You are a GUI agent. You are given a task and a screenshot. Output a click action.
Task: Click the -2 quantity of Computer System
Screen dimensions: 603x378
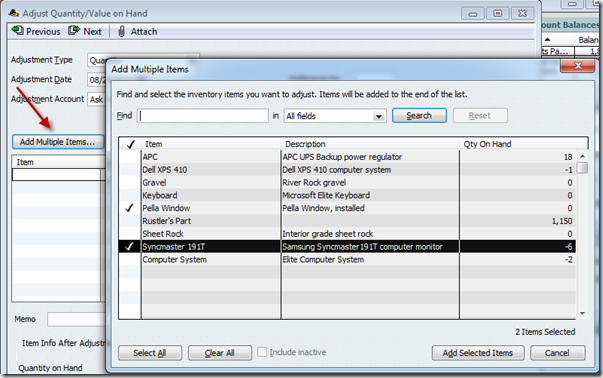[x=568, y=260]
